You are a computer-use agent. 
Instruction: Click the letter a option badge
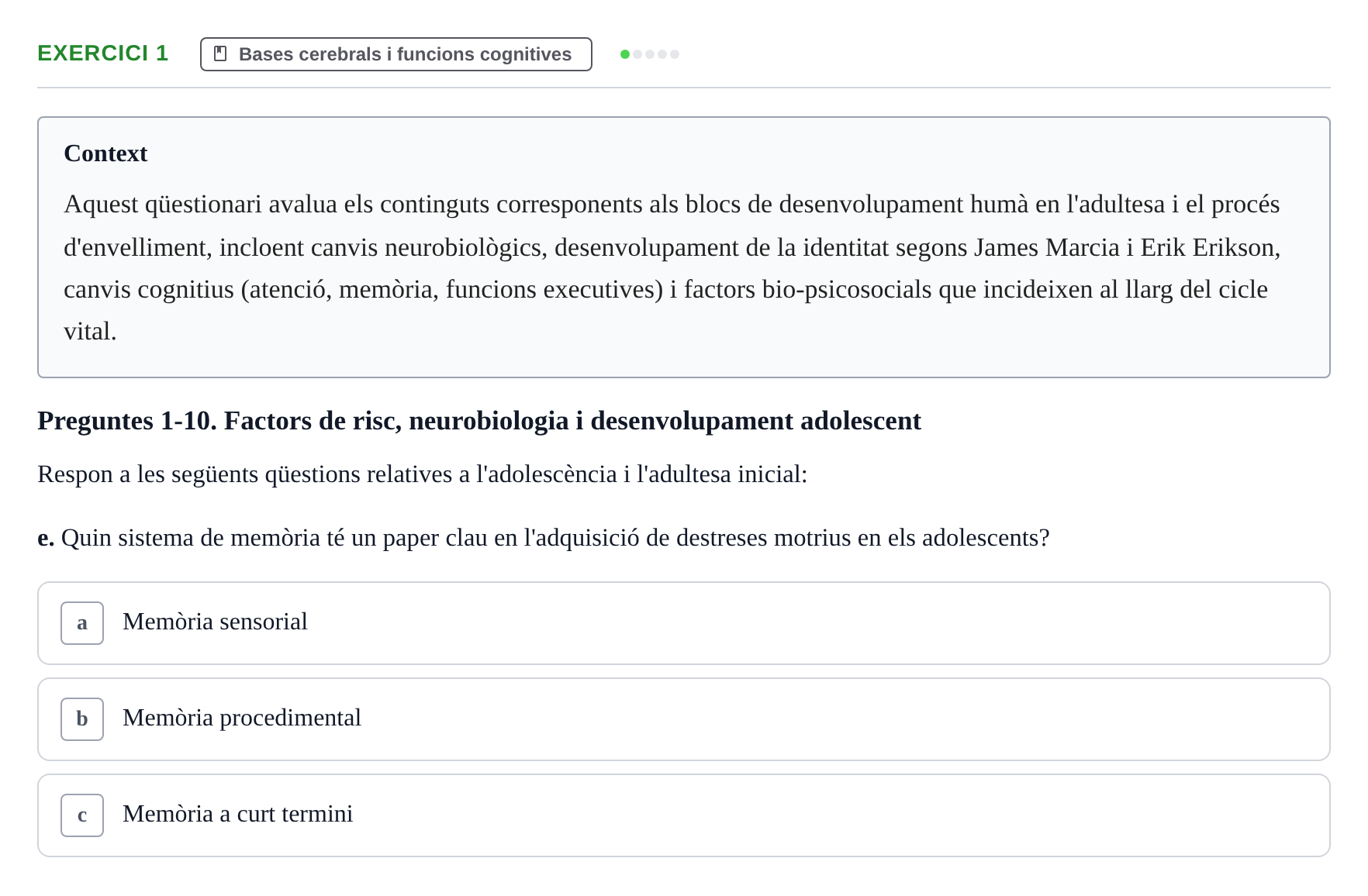click(x=82, y=623)
